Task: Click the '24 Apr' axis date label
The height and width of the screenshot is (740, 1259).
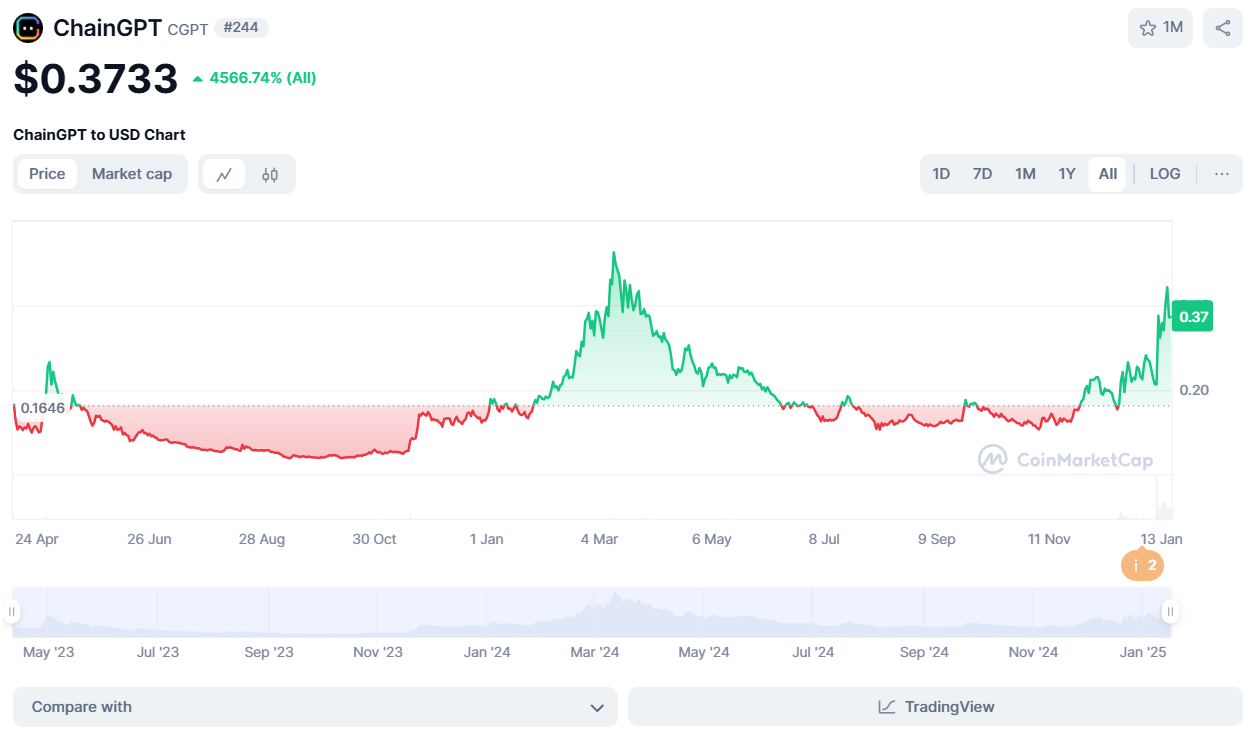Action: click(x=37, y=539)
